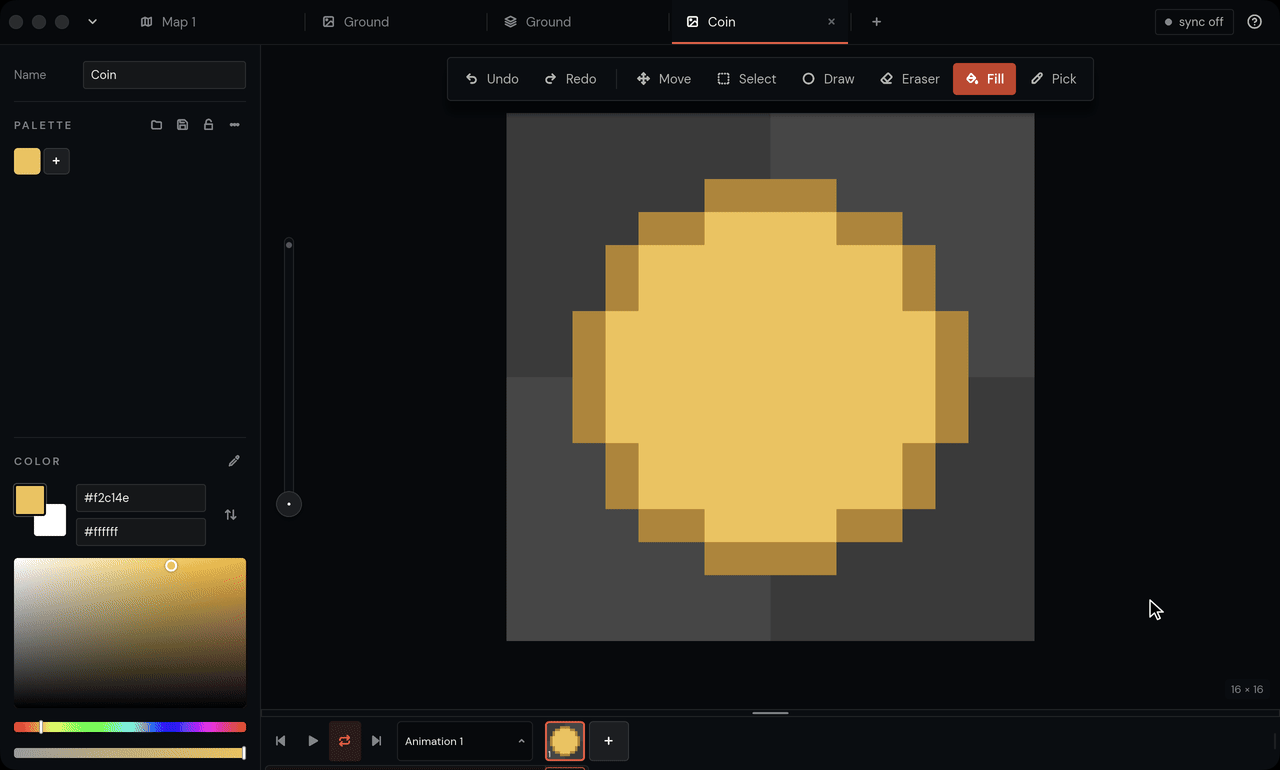Jump to the last animation frame
1280x770 pixels.
pos(377,741)
